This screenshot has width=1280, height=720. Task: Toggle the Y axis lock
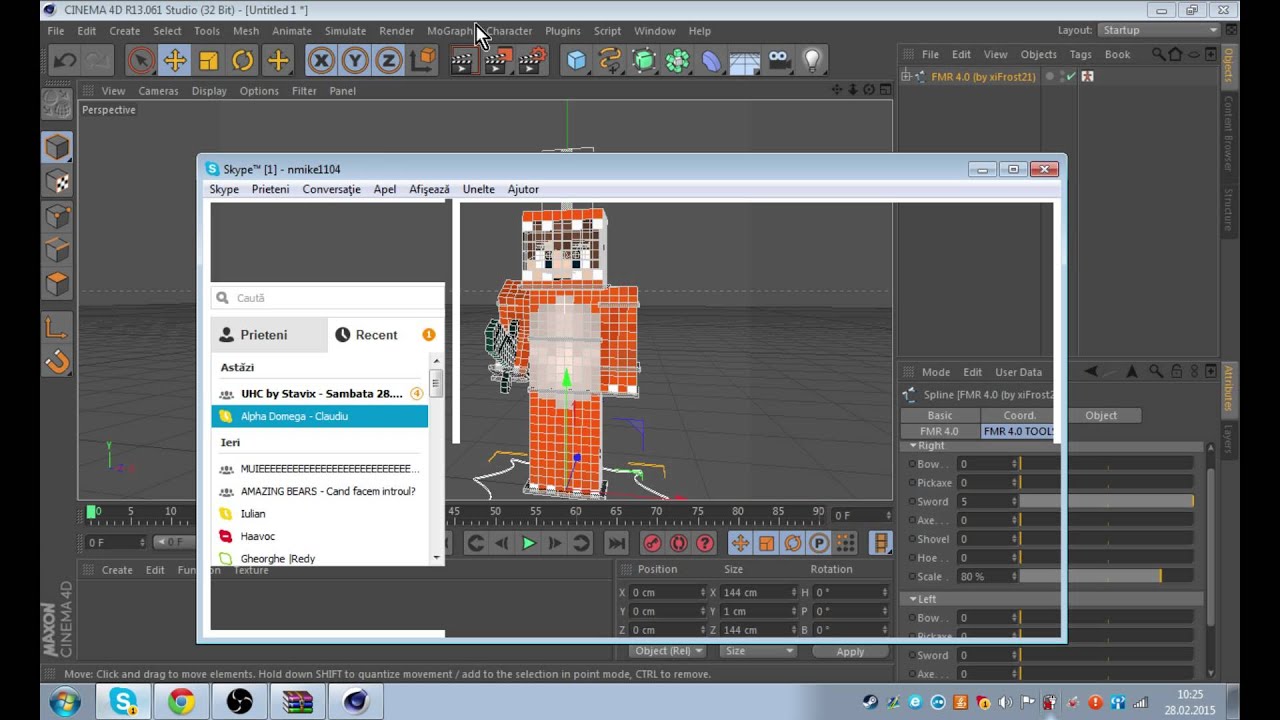coord(355,61)
